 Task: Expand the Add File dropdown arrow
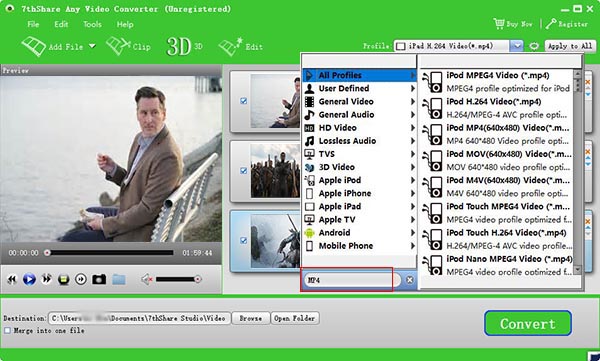coord(92,46)
